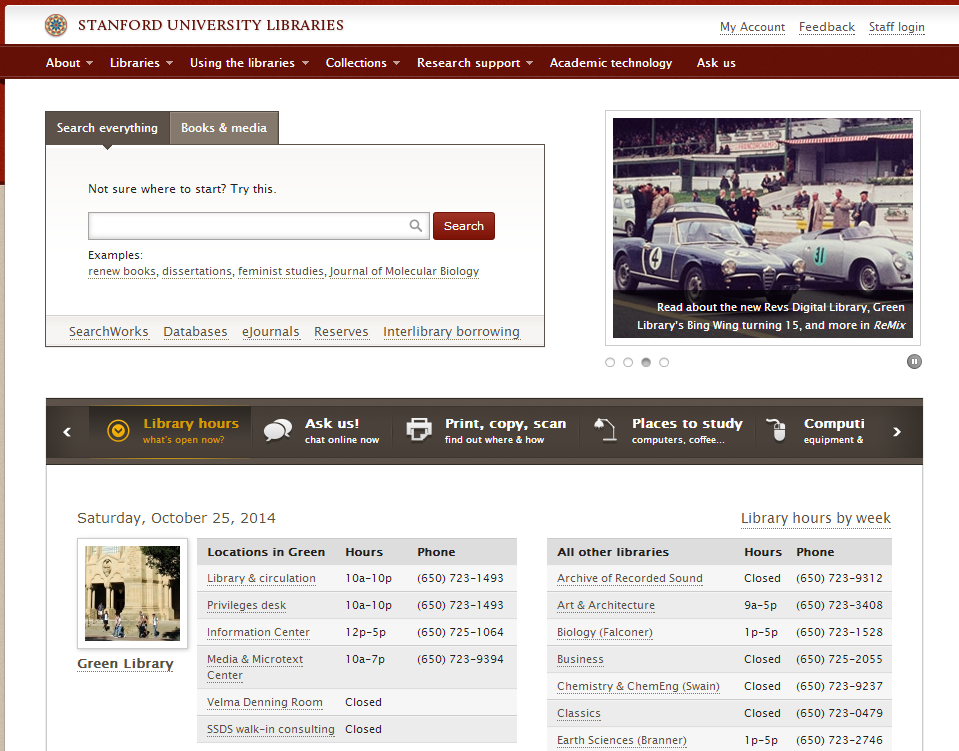This screenshot has width=959, height=751.
Task: Click the dissertations example link
Action: [x=196, y=271]
